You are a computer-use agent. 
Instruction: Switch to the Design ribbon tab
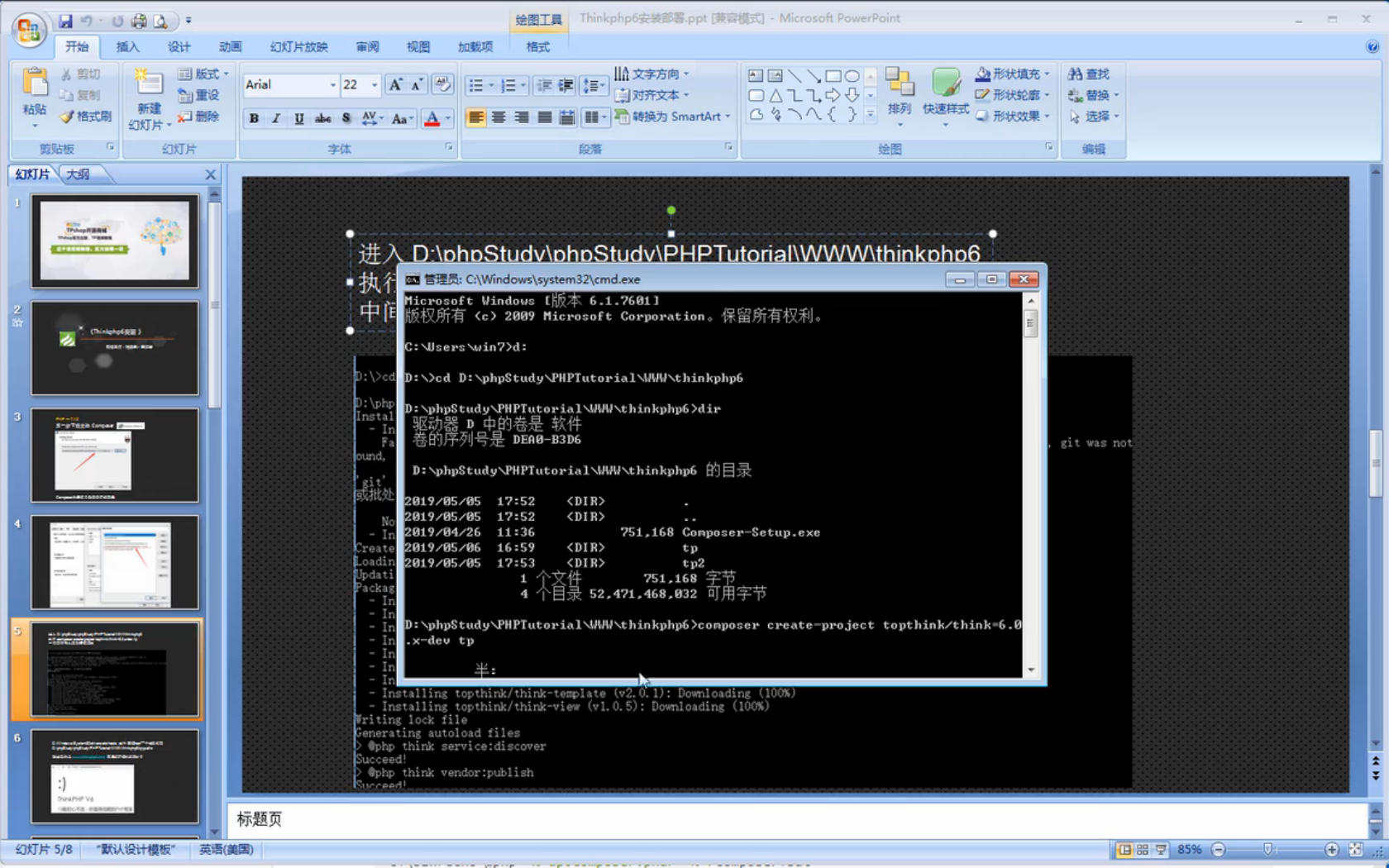click(179, 47)
